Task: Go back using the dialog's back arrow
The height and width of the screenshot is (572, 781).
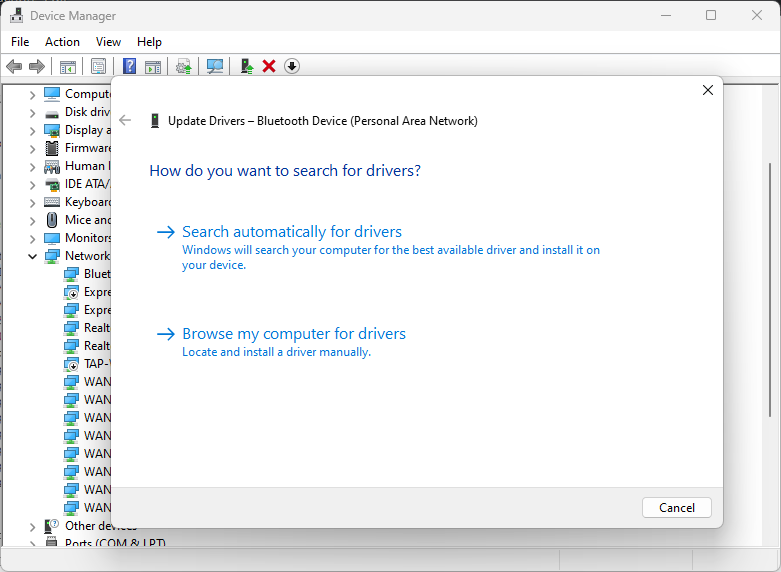Action: (x=125, y=120)
